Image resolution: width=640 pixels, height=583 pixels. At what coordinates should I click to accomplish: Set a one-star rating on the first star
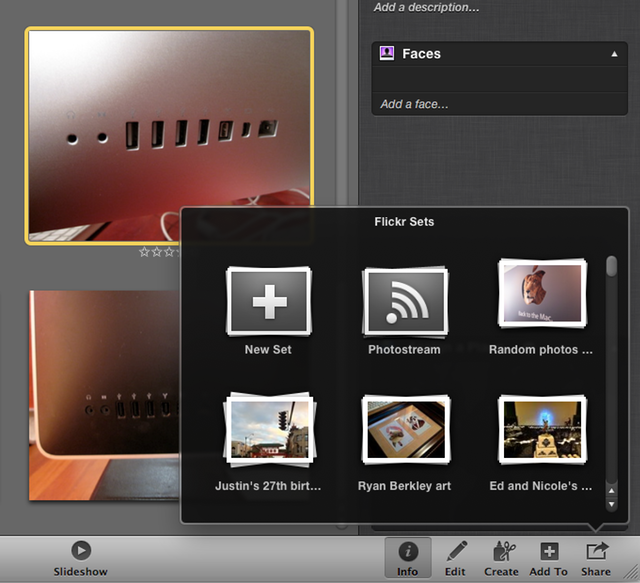(x=144, y=252)
